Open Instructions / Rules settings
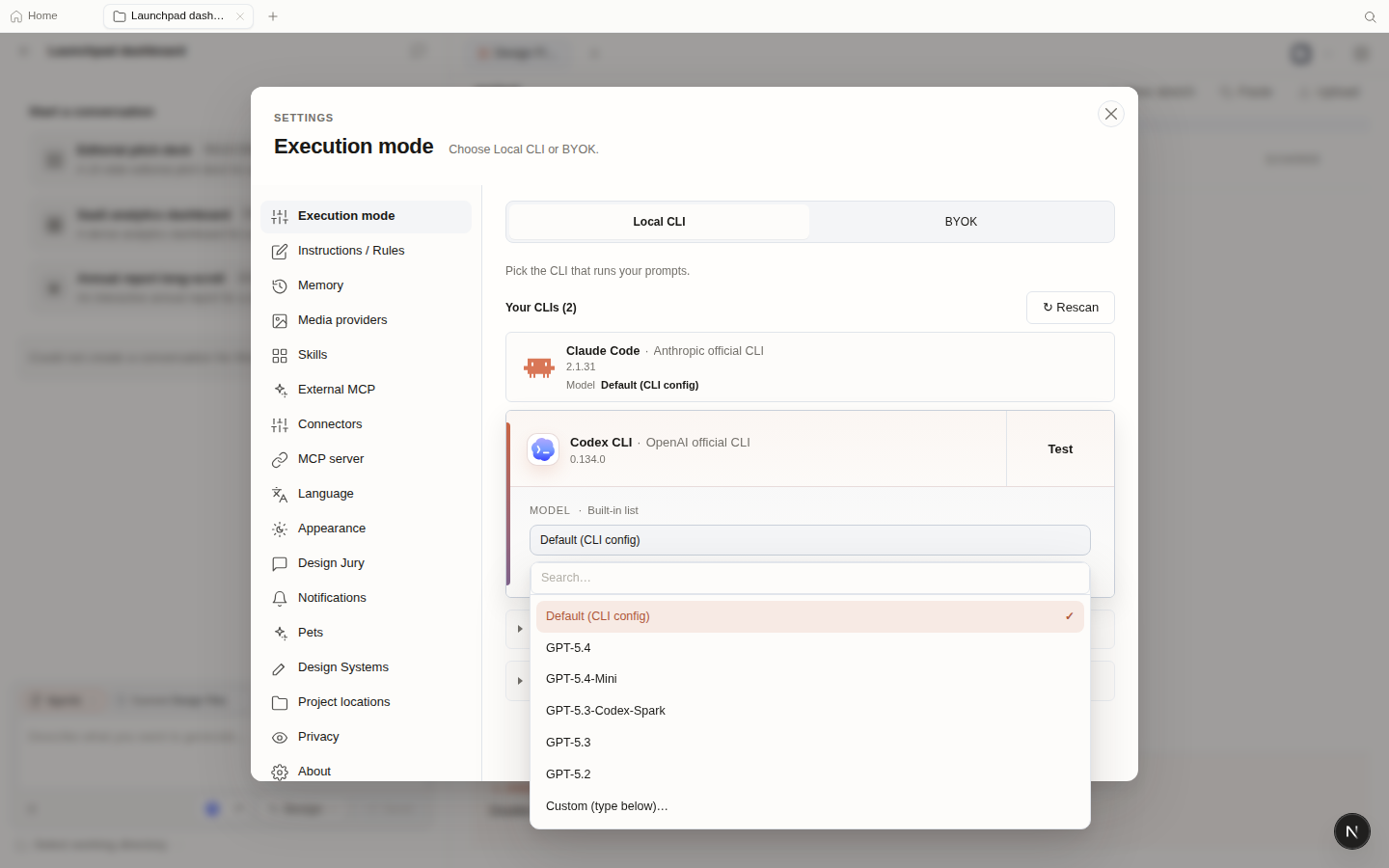This screenshot has width=1389, height=868. tap(366, 251)
